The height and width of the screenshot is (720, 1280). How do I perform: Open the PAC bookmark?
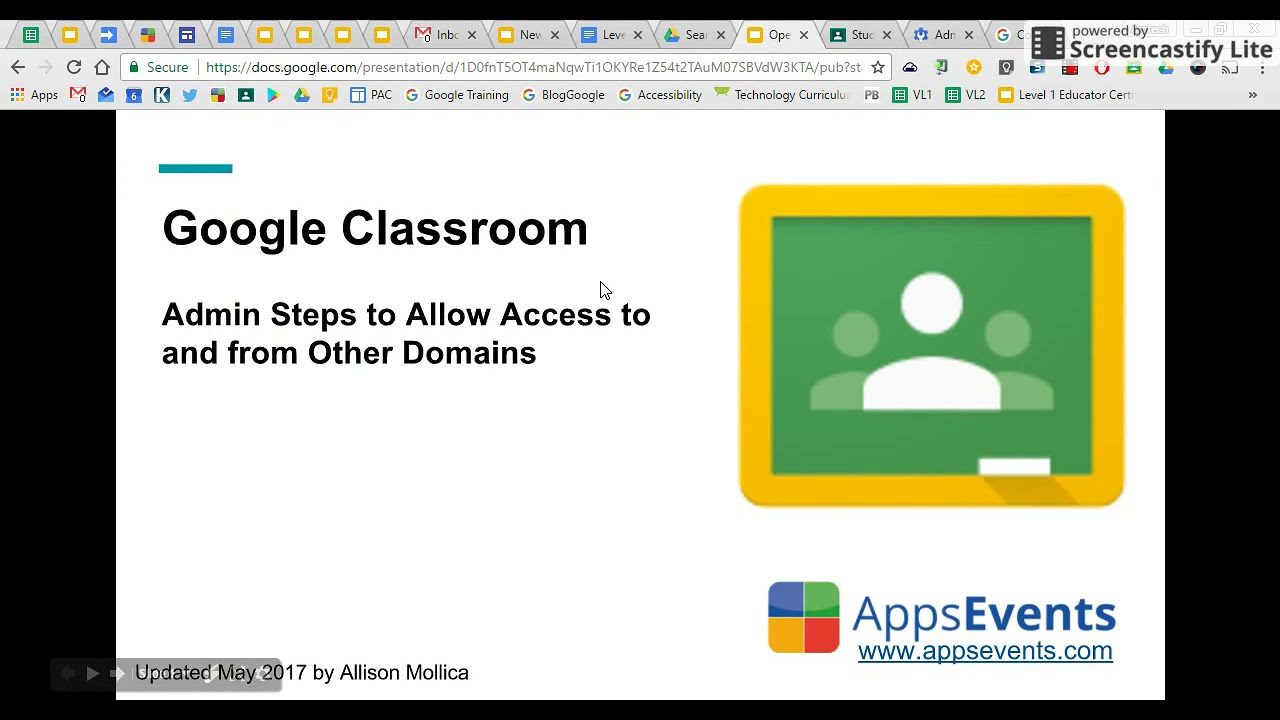371,95
